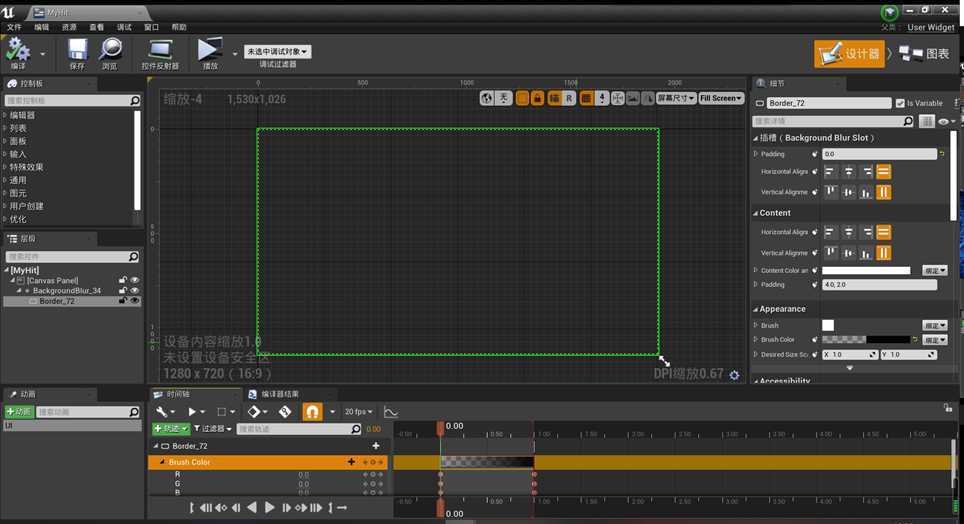This screenshot has height=524, width=964.
Task: Open the debug object dropdown (未选中调试对象)
Action: [x=277, y=52]
